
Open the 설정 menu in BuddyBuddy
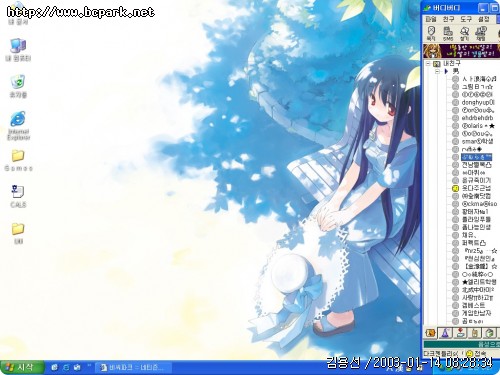coord(484,19)
